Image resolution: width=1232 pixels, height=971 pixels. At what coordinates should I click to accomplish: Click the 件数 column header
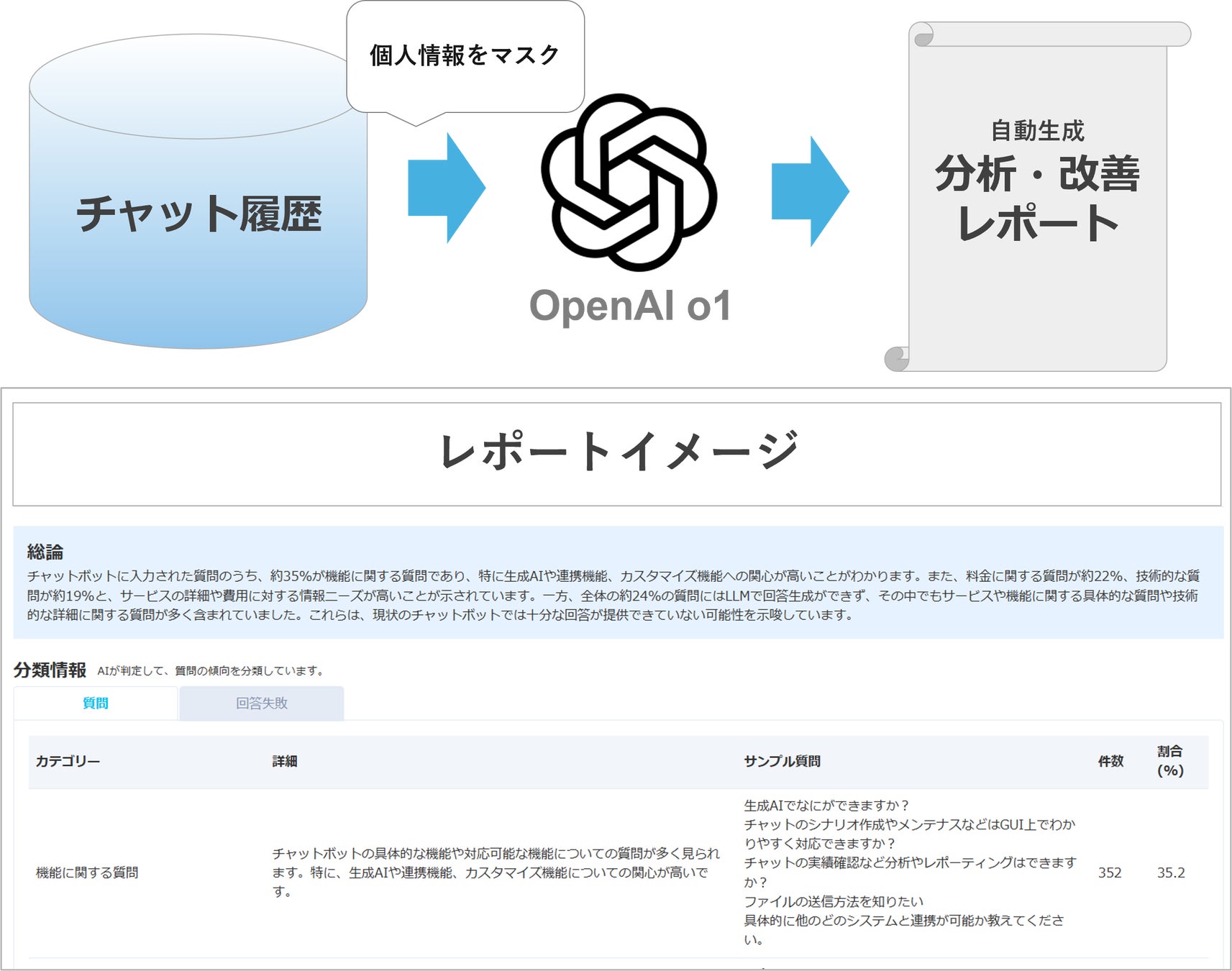(1110, 761)
